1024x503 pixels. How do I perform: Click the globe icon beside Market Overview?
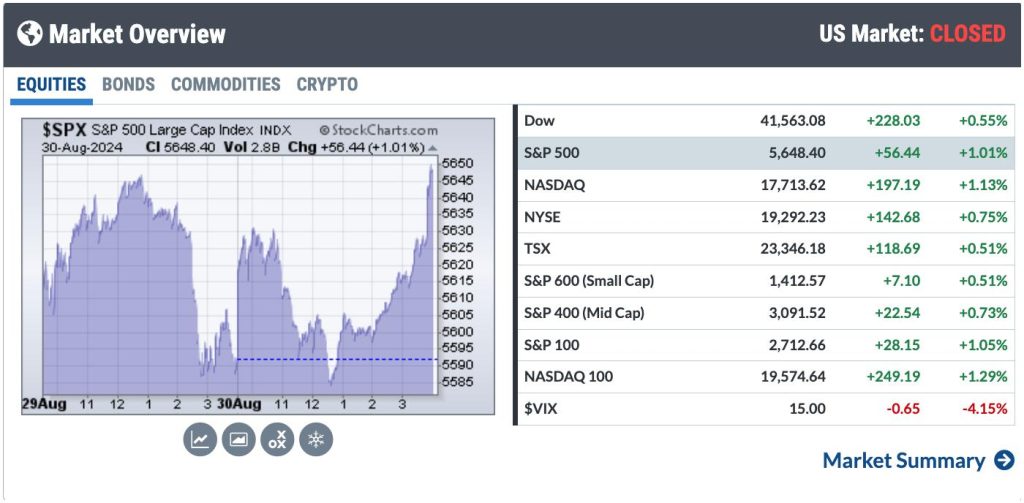[x=30, y=34]
